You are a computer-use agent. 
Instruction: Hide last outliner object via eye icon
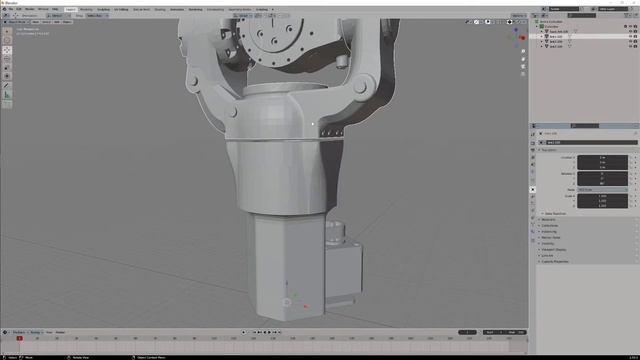630,47
